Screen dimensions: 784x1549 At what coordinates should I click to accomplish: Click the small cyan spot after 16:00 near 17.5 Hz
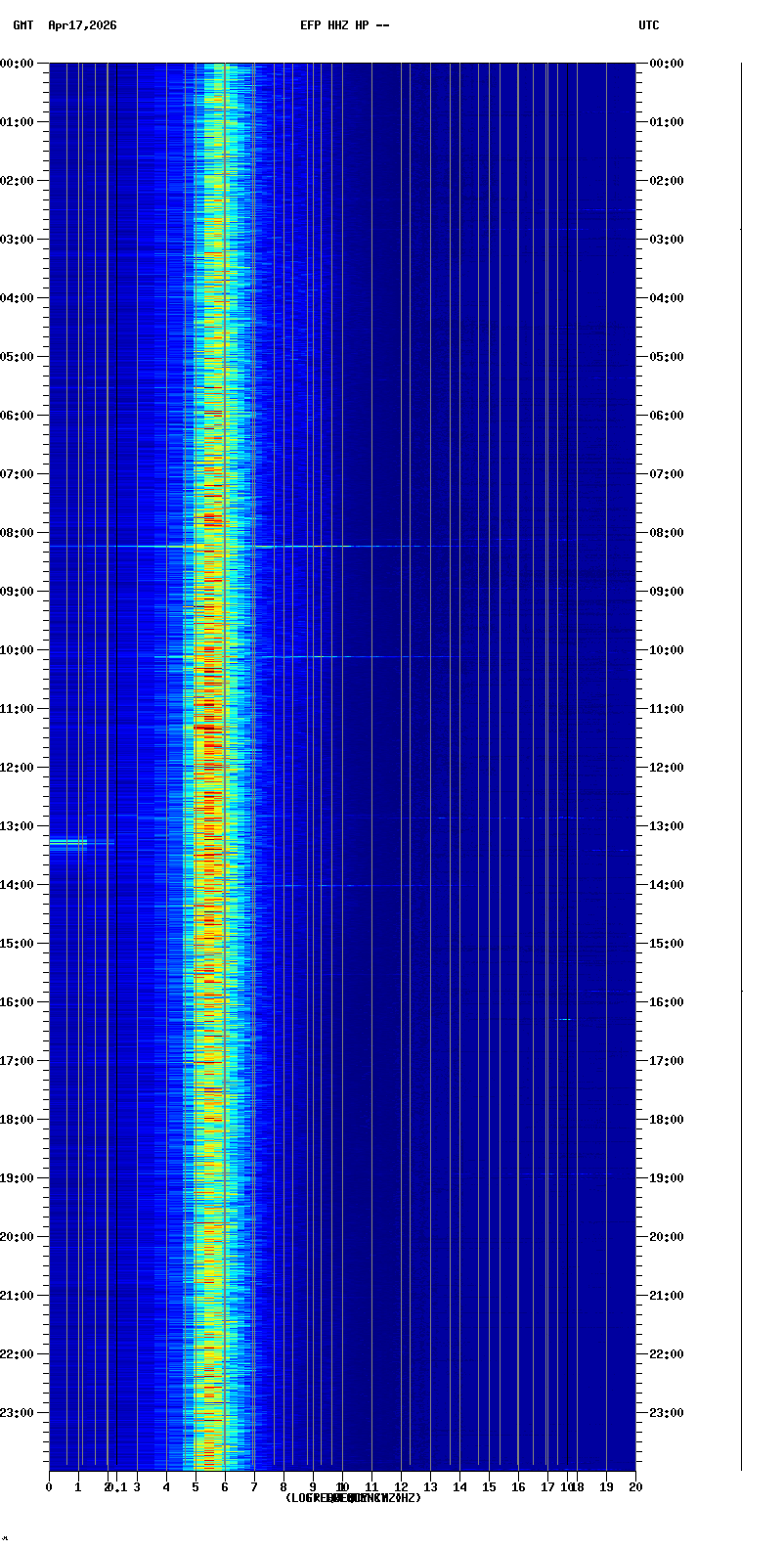[x=563, y=1019]
